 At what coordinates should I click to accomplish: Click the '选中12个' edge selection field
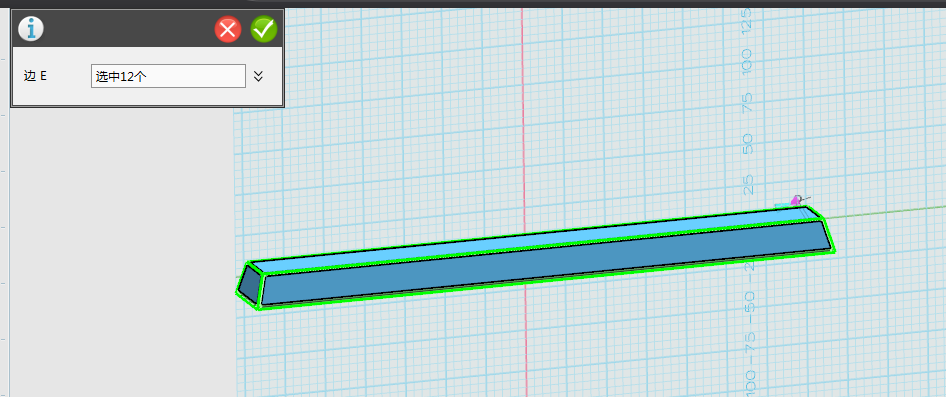(168, 76)
